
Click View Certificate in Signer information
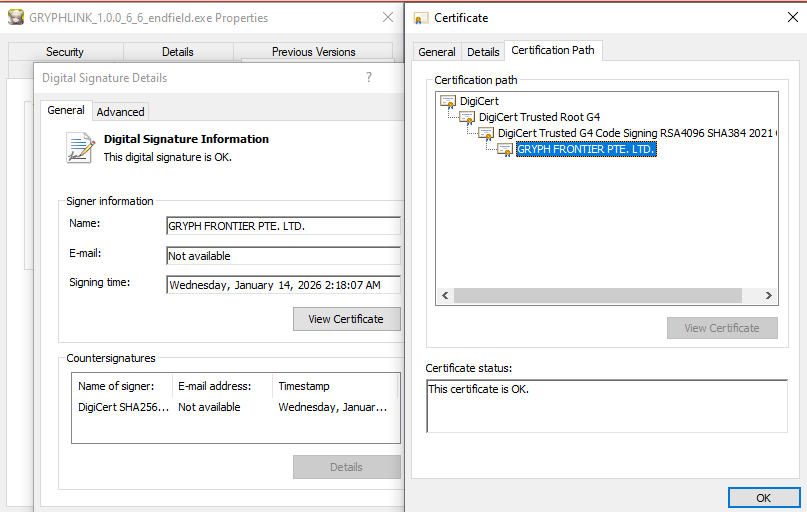point(346,319)
